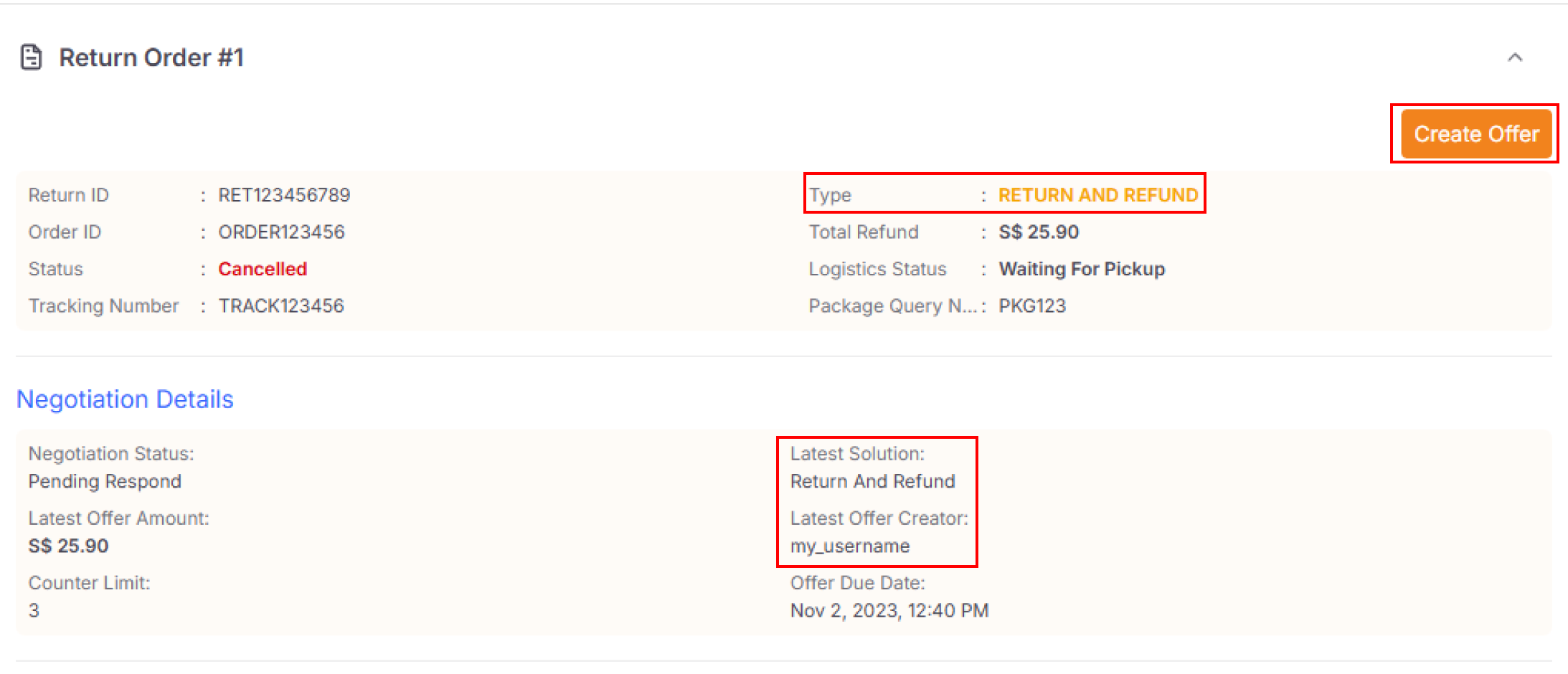Click the truncated Package Query N... label
1568x674 pixels.
[892, 305]
